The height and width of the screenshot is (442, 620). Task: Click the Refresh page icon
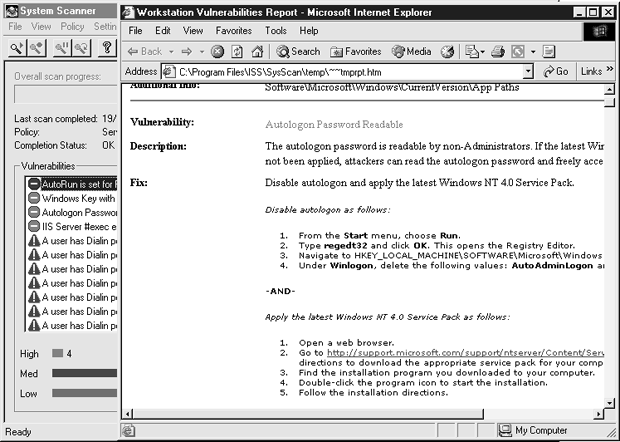click(x=236, y=51)
